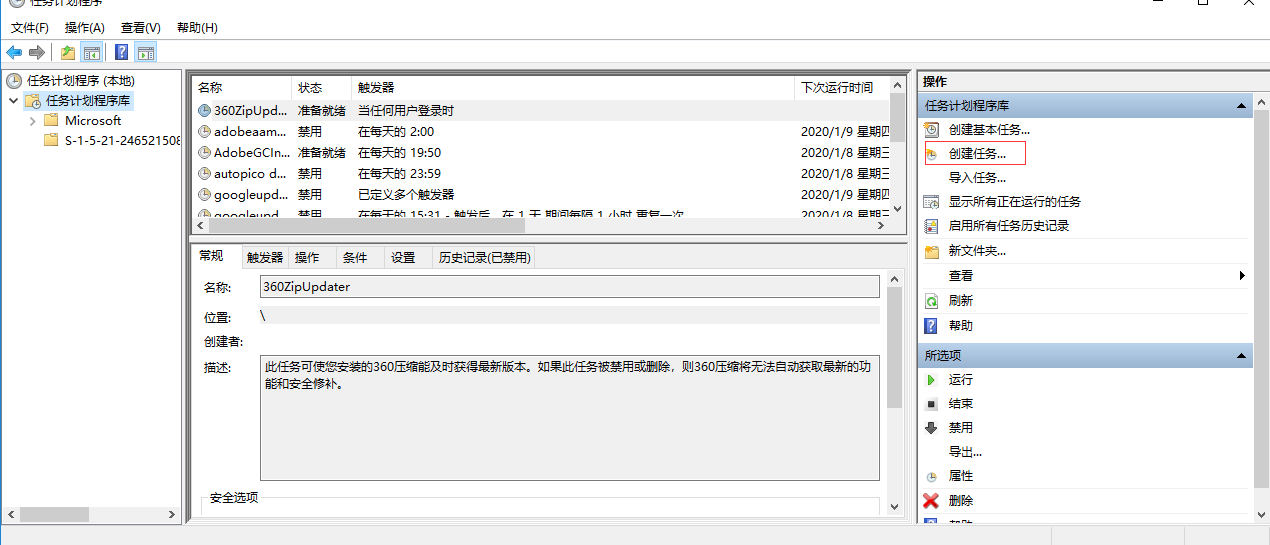
Task: Open 属性 of the selected task
Action: pos(960,476)
